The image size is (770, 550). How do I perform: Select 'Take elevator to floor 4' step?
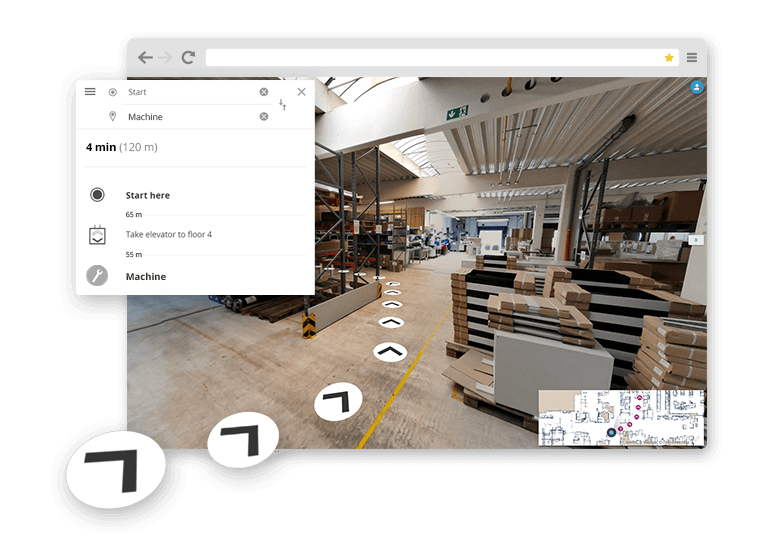[168, 235]
